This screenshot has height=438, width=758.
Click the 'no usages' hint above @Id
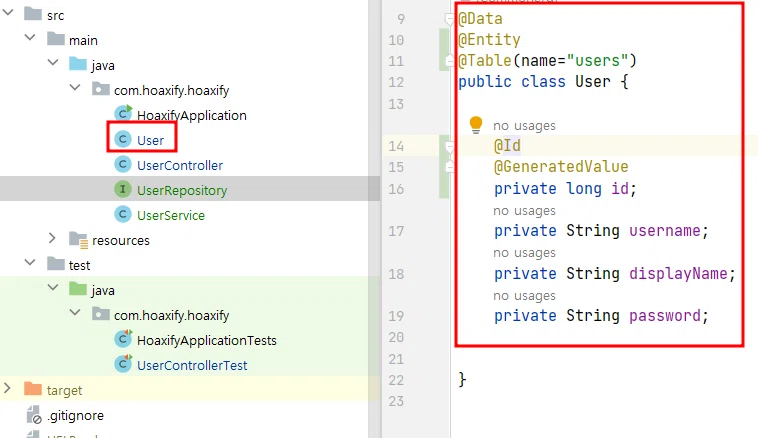pos(525,126)
